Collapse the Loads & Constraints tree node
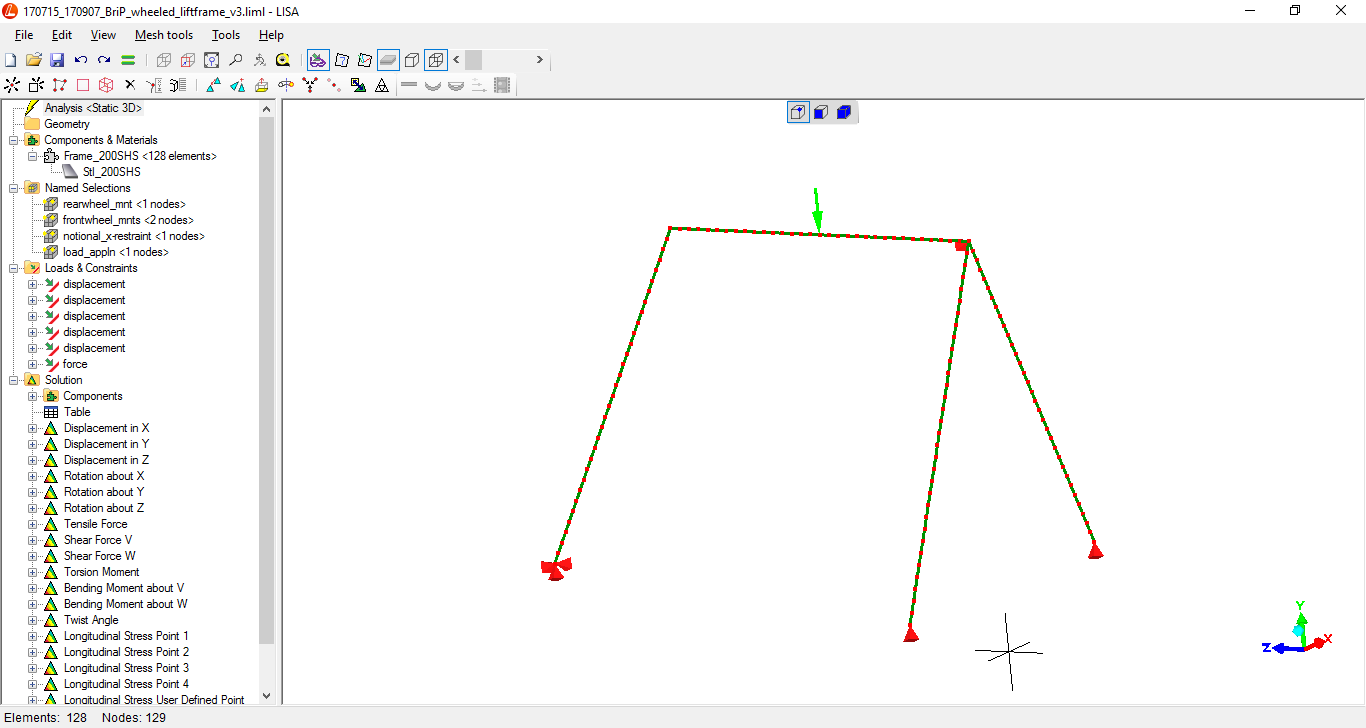Screen dimensions: 1366x728 click(x=14, y=268)
